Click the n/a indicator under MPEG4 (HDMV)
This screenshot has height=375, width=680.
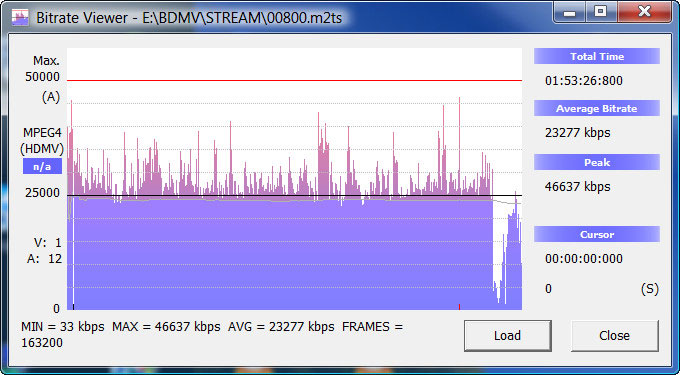[42, 166]
